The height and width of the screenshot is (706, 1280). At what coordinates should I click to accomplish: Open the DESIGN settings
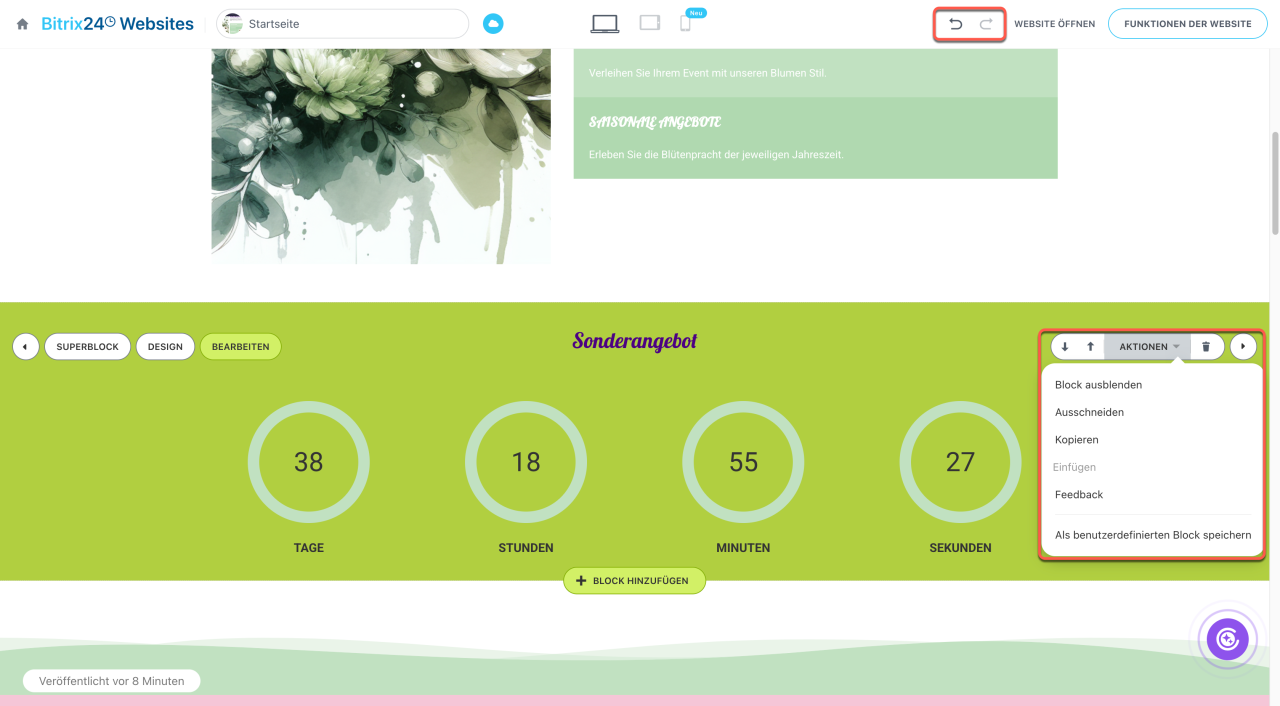(x=165, y=347)
